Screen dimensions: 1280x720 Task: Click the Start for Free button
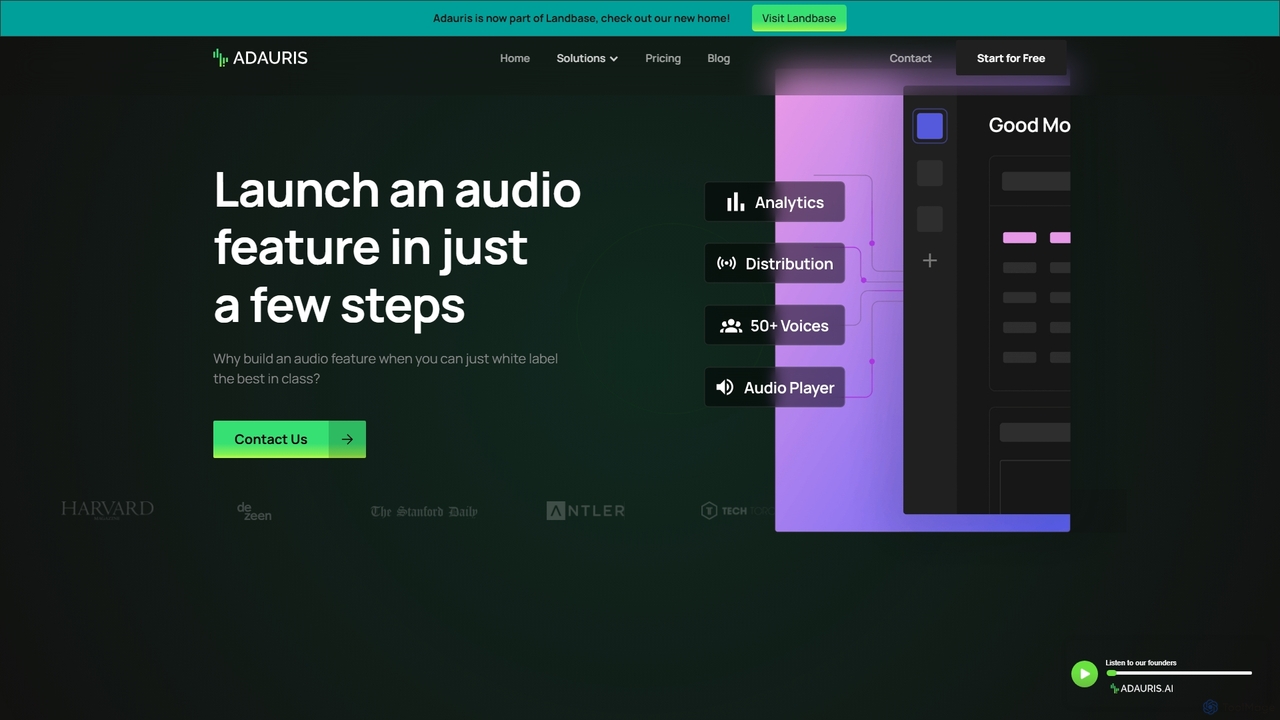(x=1011, y=58)
